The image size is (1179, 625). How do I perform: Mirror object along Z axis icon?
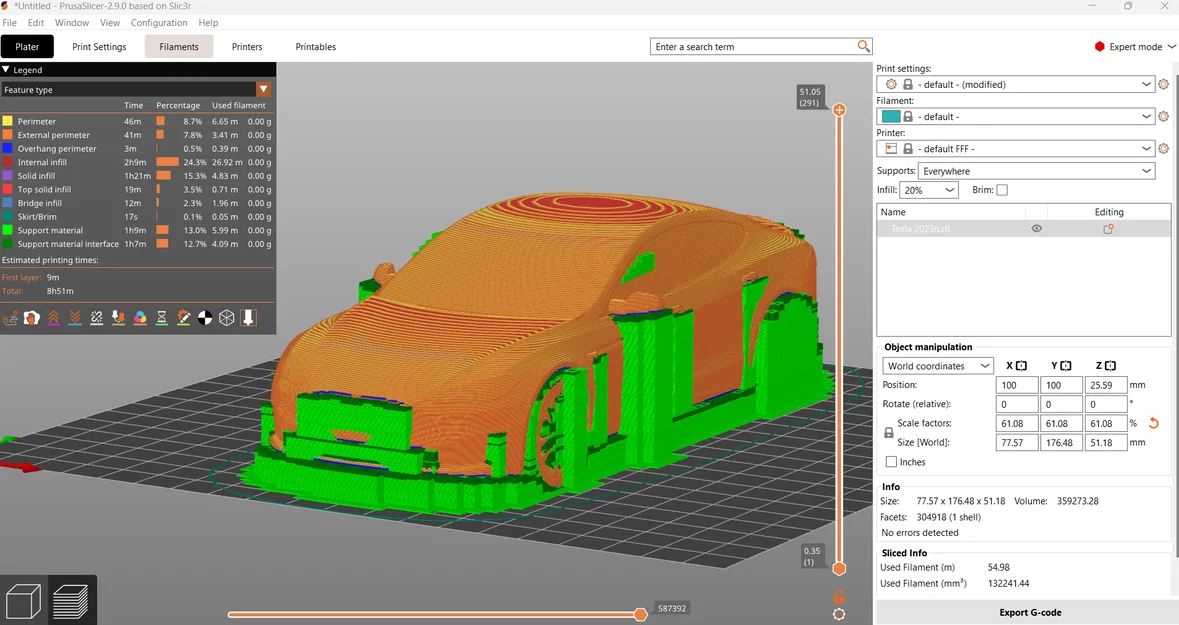[x=1111, y=366]
